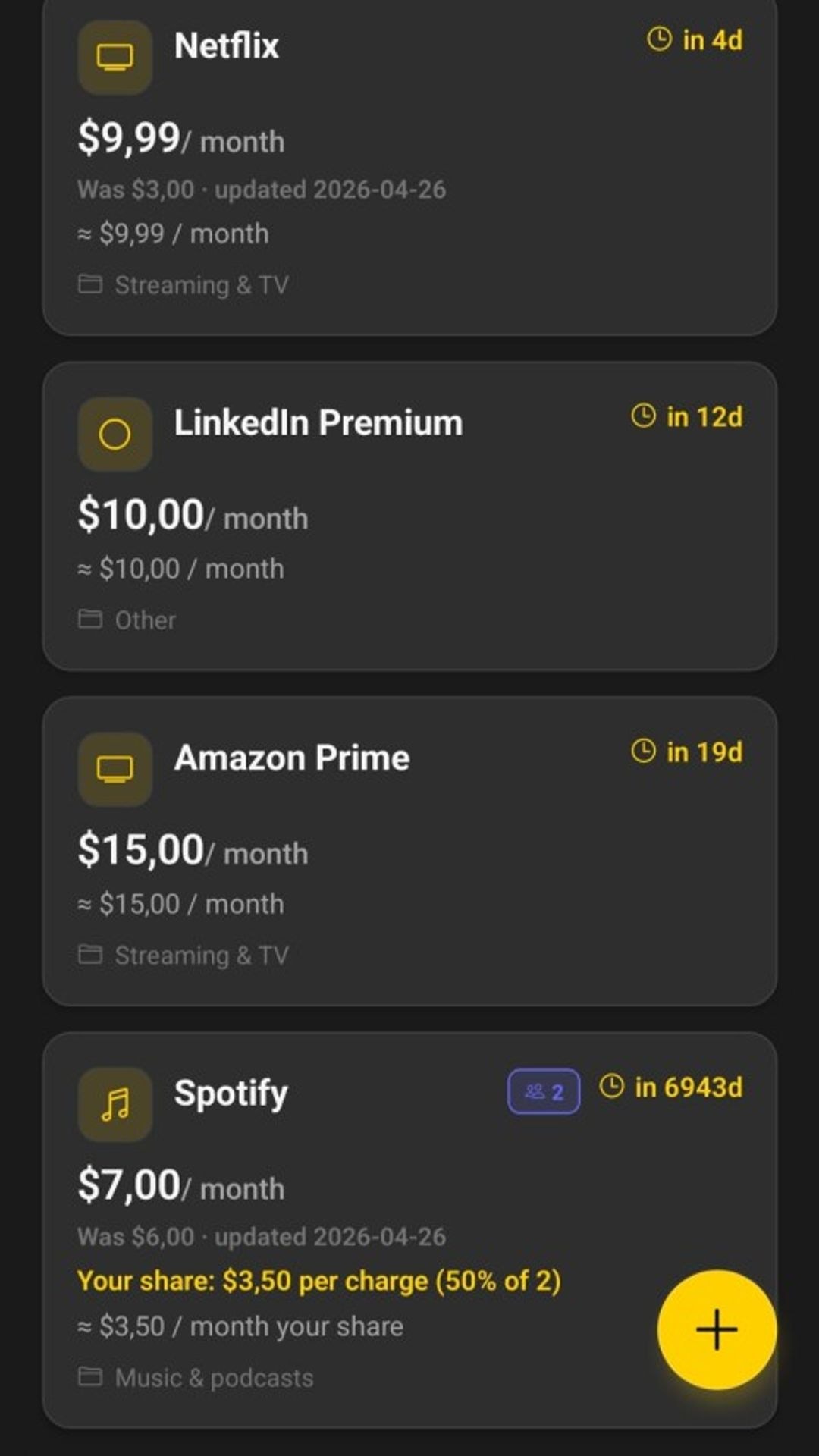Select the folder icon beside Streaming & TV
Viewport: 819px width, 1456px height.
90,284
